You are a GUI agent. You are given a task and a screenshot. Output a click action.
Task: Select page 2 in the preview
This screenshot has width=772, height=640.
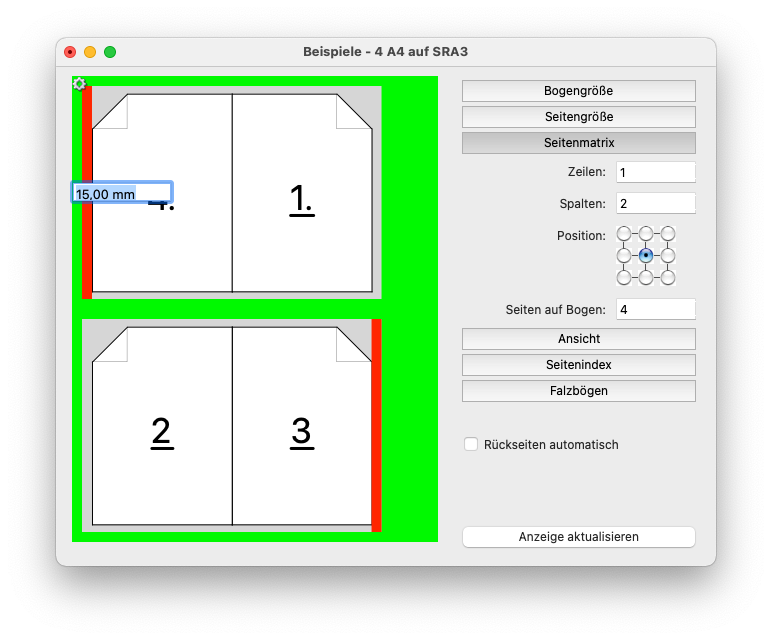tap(162, 426)
